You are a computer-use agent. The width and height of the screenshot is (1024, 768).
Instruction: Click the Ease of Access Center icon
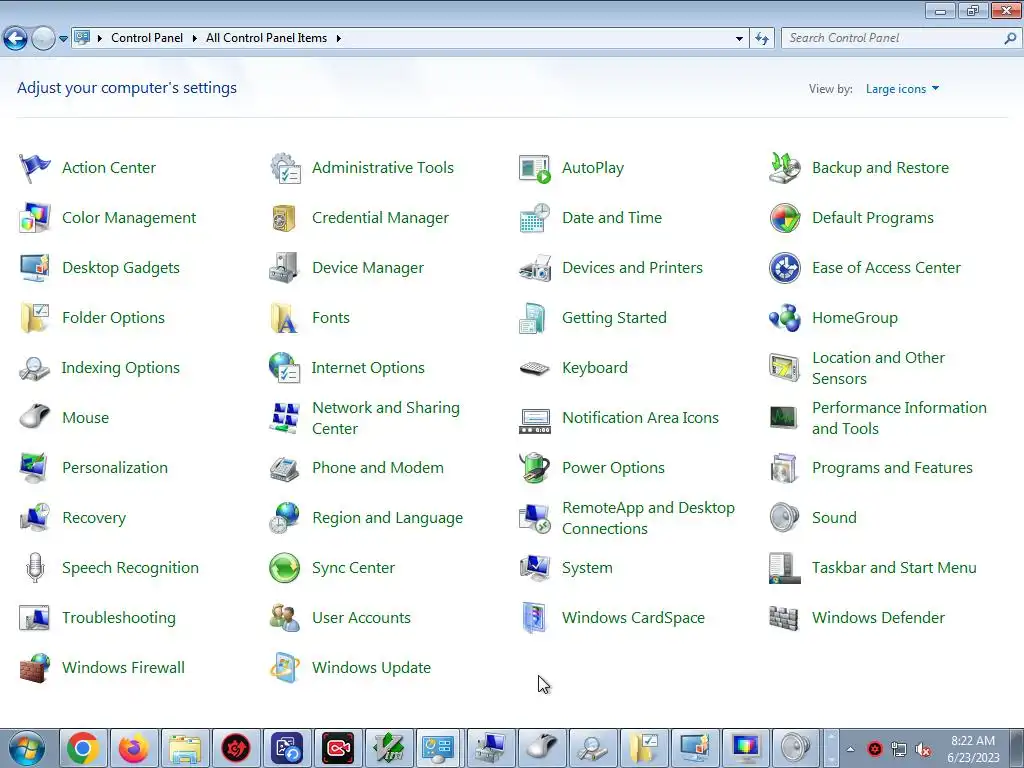pyautogui.click(x=784, y=268)
